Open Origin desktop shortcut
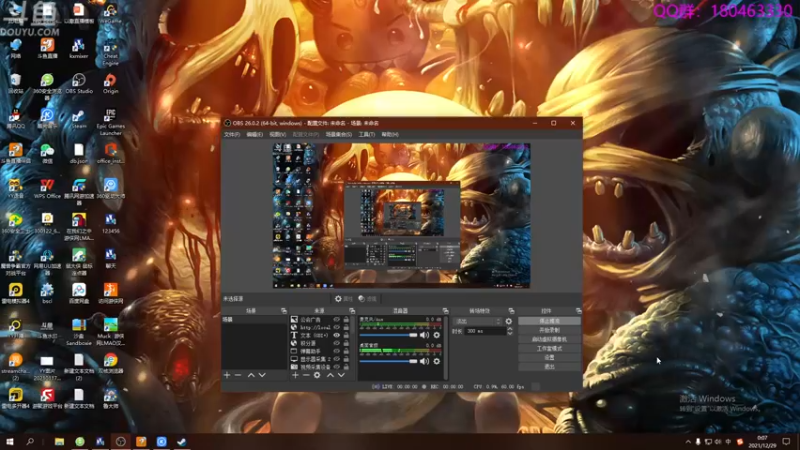Viewport: 800px width, 450px height. (110, 84)
